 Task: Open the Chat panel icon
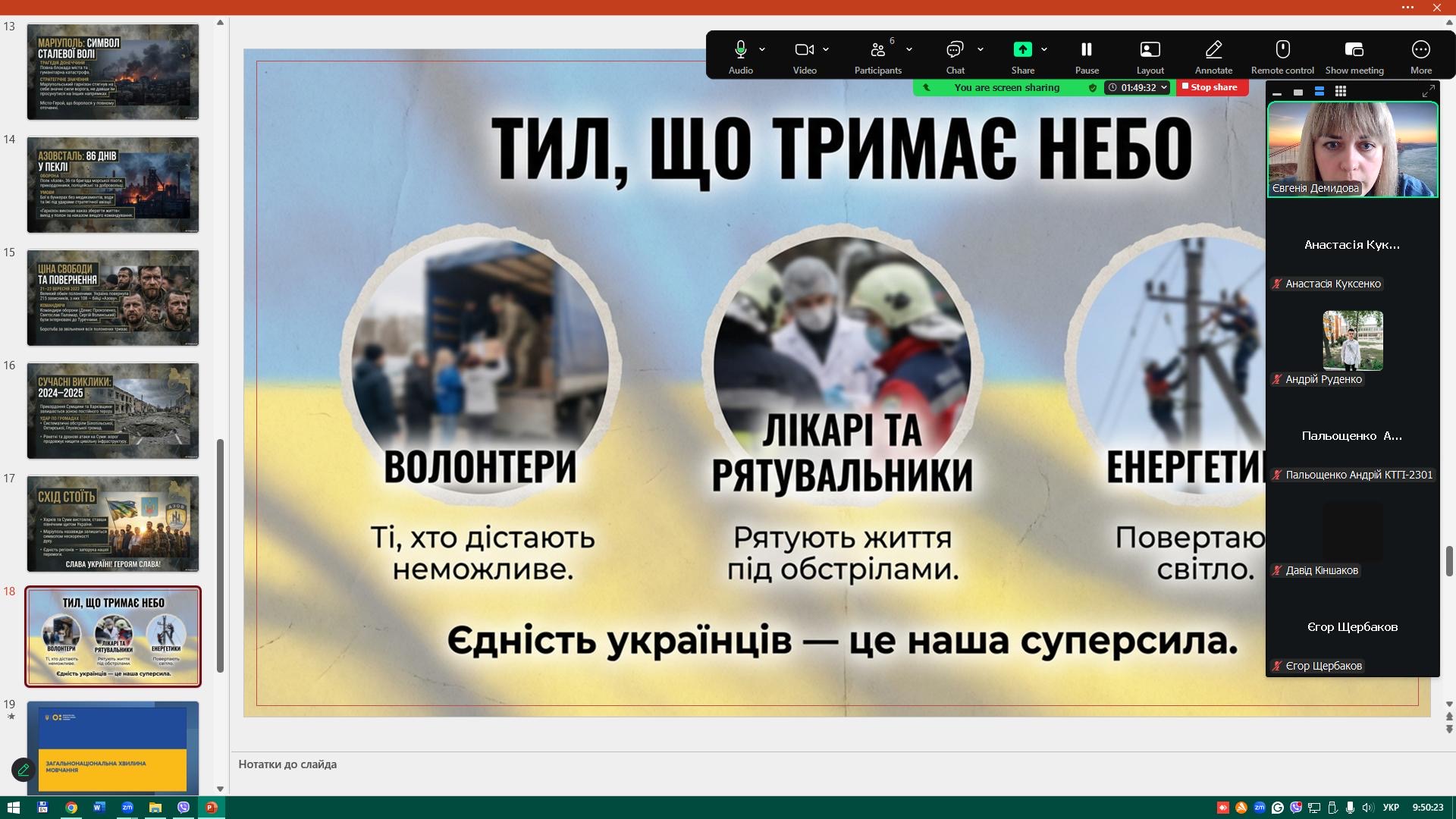click(954, 50)
